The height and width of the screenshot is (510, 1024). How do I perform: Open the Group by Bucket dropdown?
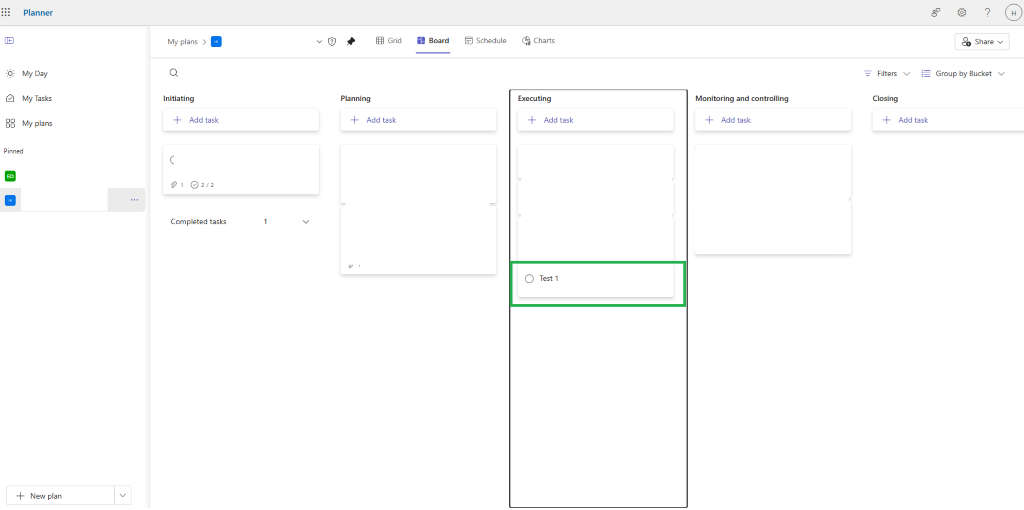point(963,74)
